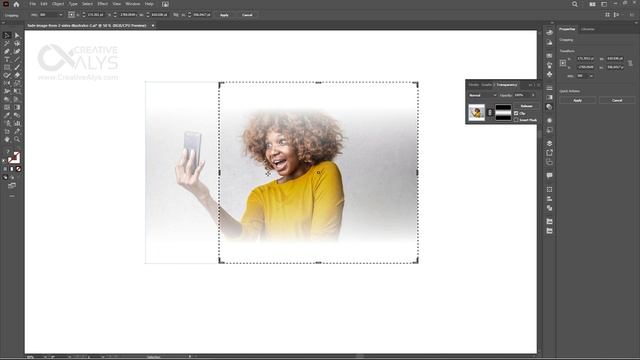The height and width of the screenshot is (360, 640).
Task: Click the Fill and Stroke swatch
Action: (13, 157)
